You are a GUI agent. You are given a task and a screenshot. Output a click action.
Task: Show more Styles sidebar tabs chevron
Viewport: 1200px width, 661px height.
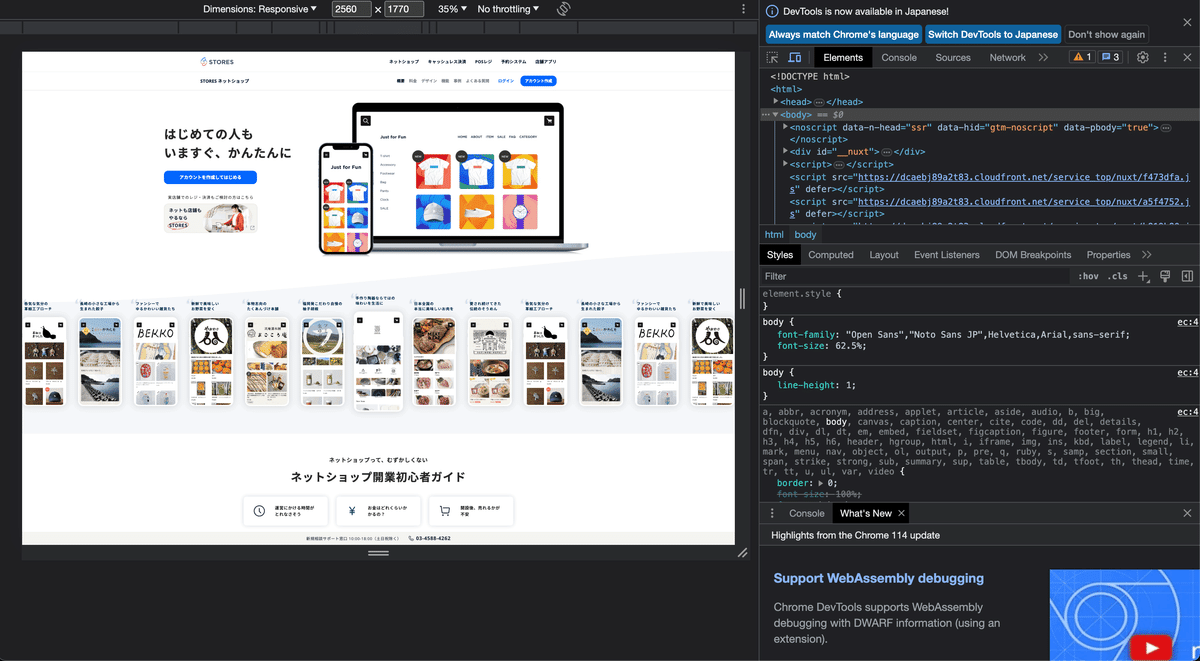tap(1146, 255)
